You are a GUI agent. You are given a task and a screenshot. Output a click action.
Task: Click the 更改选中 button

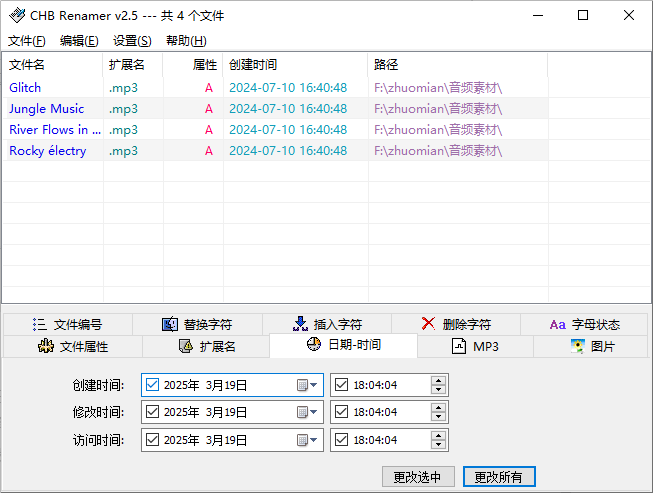click(x=418, y=476)
